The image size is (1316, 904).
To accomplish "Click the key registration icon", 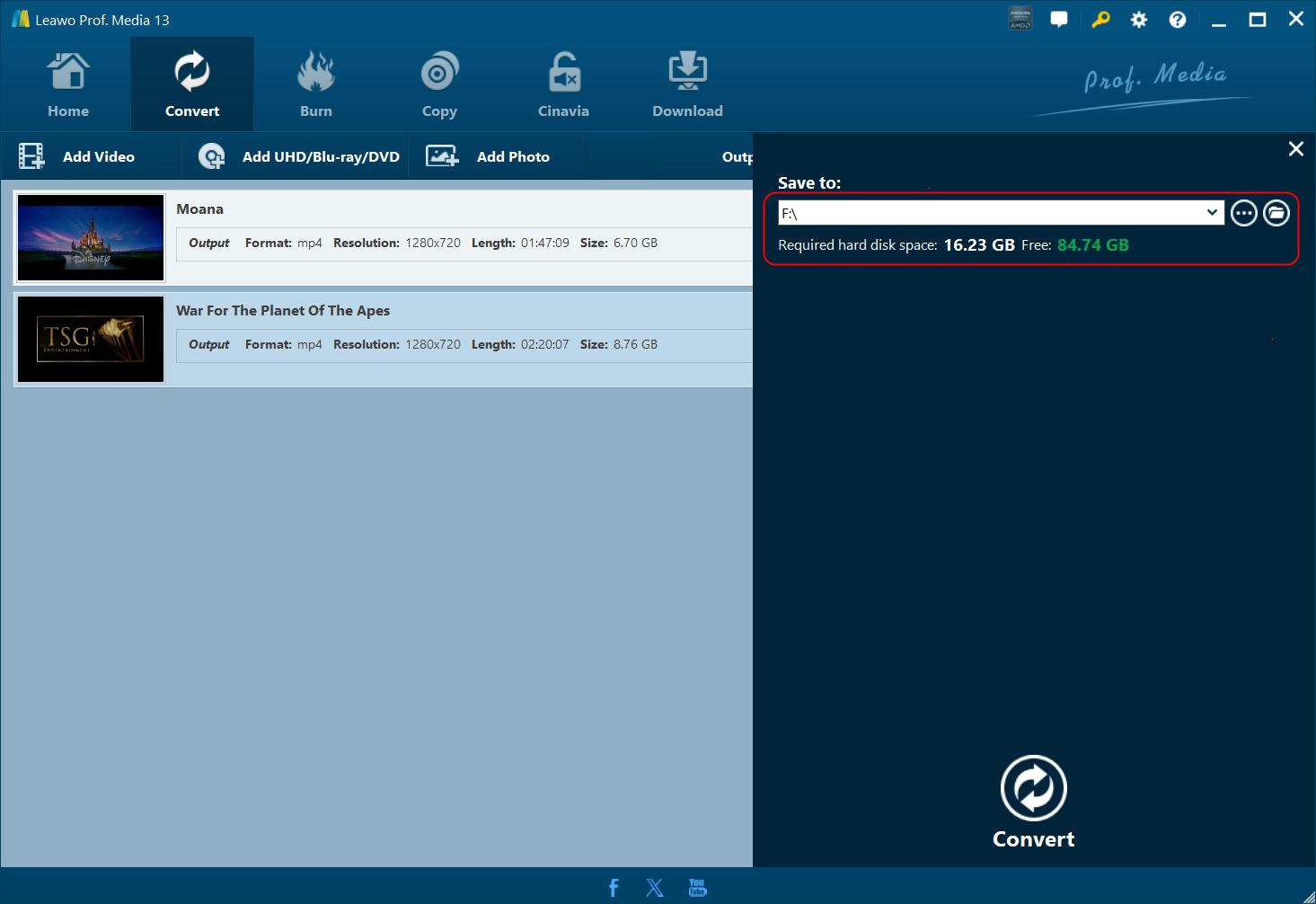I will [1100, 20].
